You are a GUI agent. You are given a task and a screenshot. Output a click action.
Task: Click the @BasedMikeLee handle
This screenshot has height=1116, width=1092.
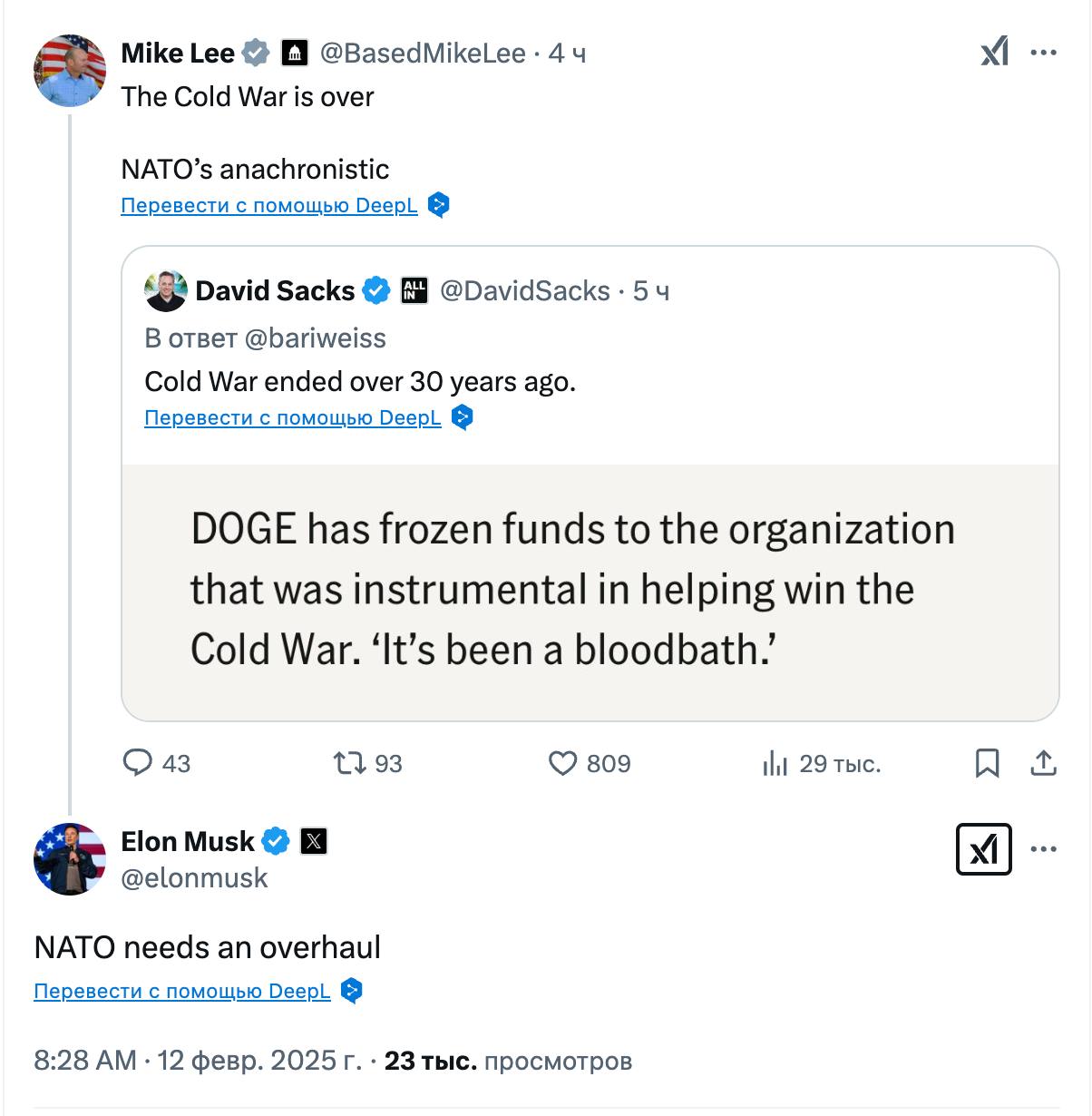click(x=423, y=54)
